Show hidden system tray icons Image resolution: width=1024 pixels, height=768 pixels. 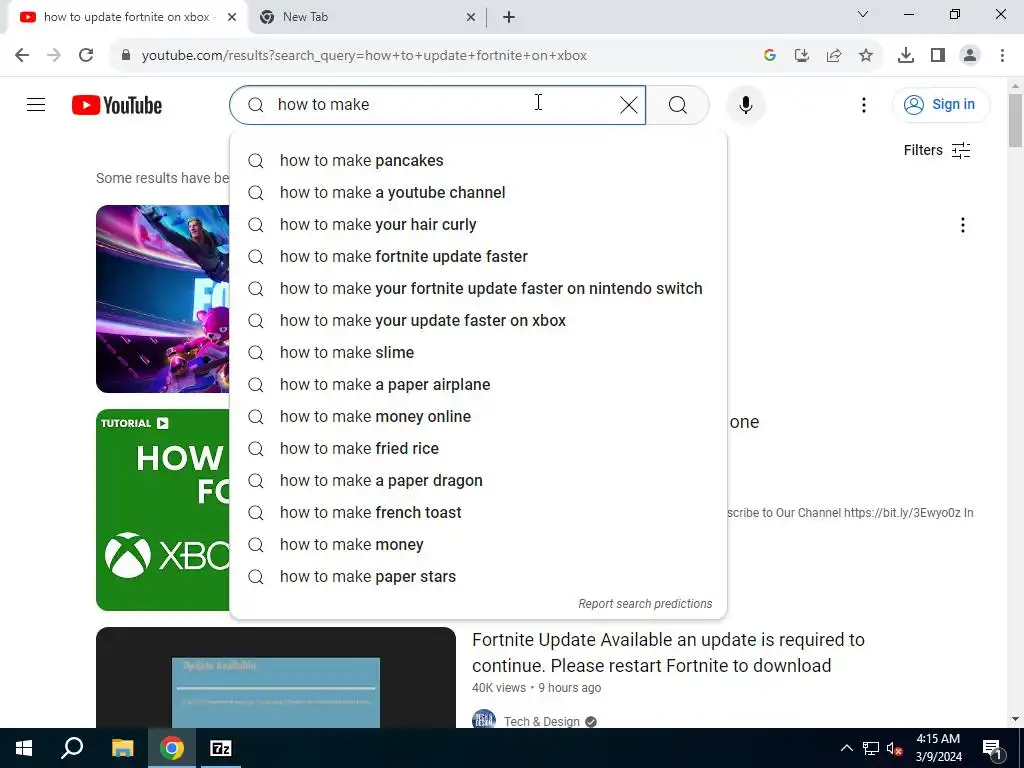pos(846,748)
